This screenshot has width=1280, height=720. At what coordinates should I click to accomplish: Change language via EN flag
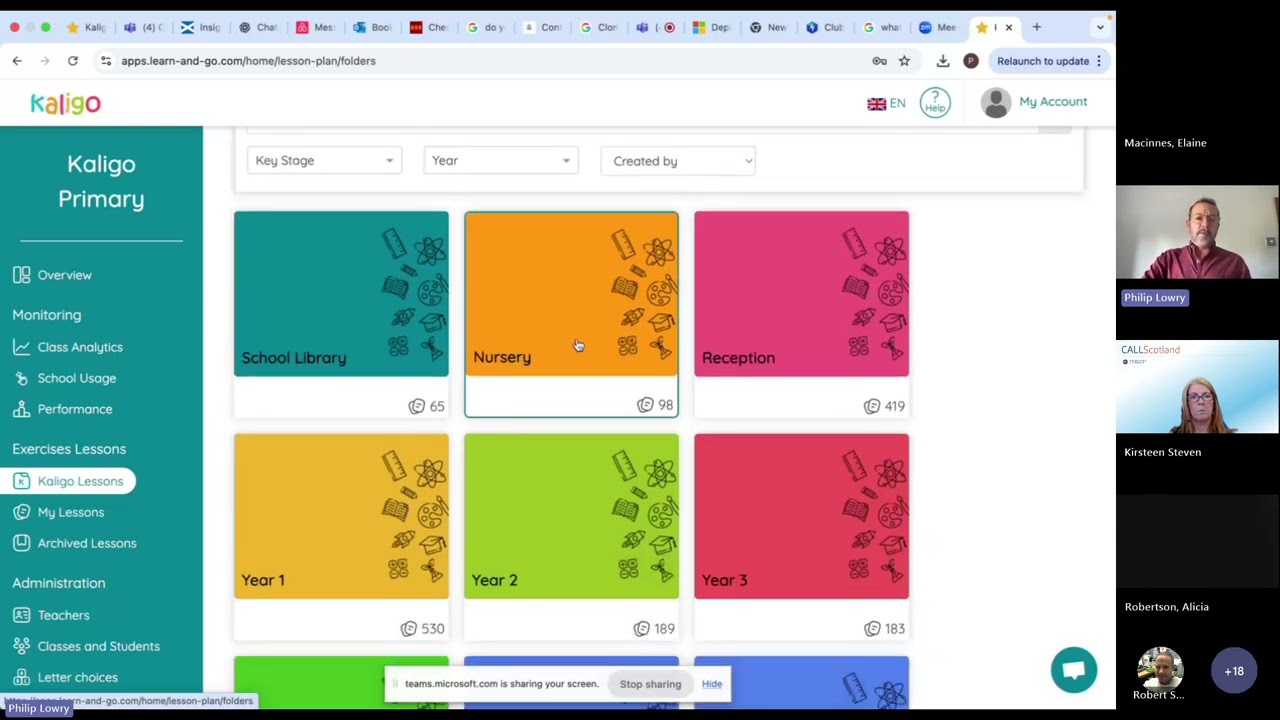(x=886, y=103)
